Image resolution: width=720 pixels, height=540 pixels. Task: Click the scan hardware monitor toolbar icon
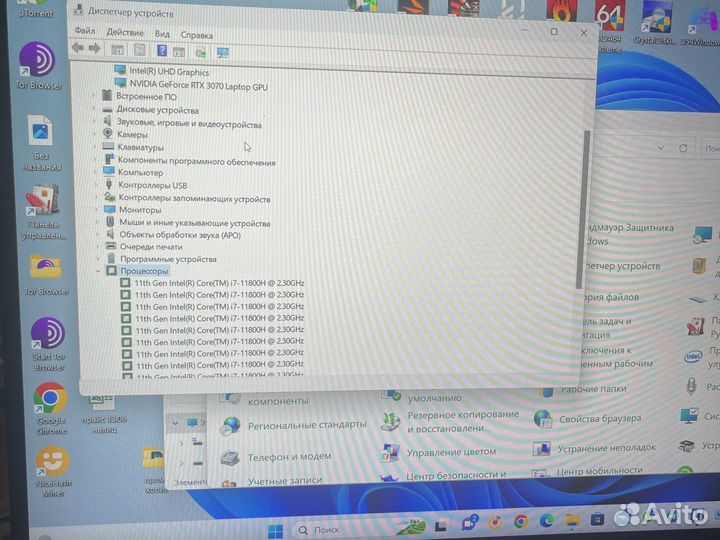(223, 52)
